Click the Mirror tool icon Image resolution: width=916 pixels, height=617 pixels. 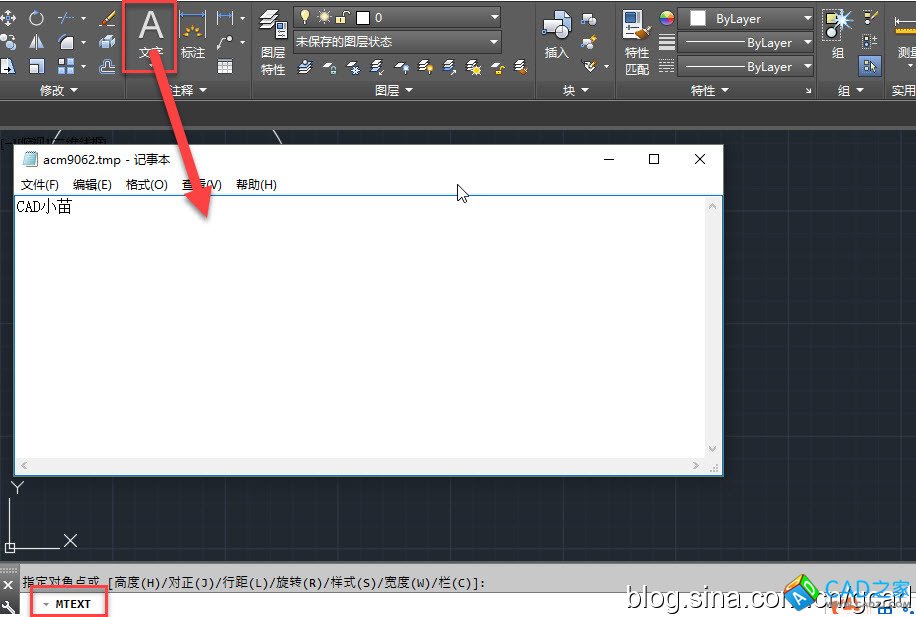tap(36, 42)
